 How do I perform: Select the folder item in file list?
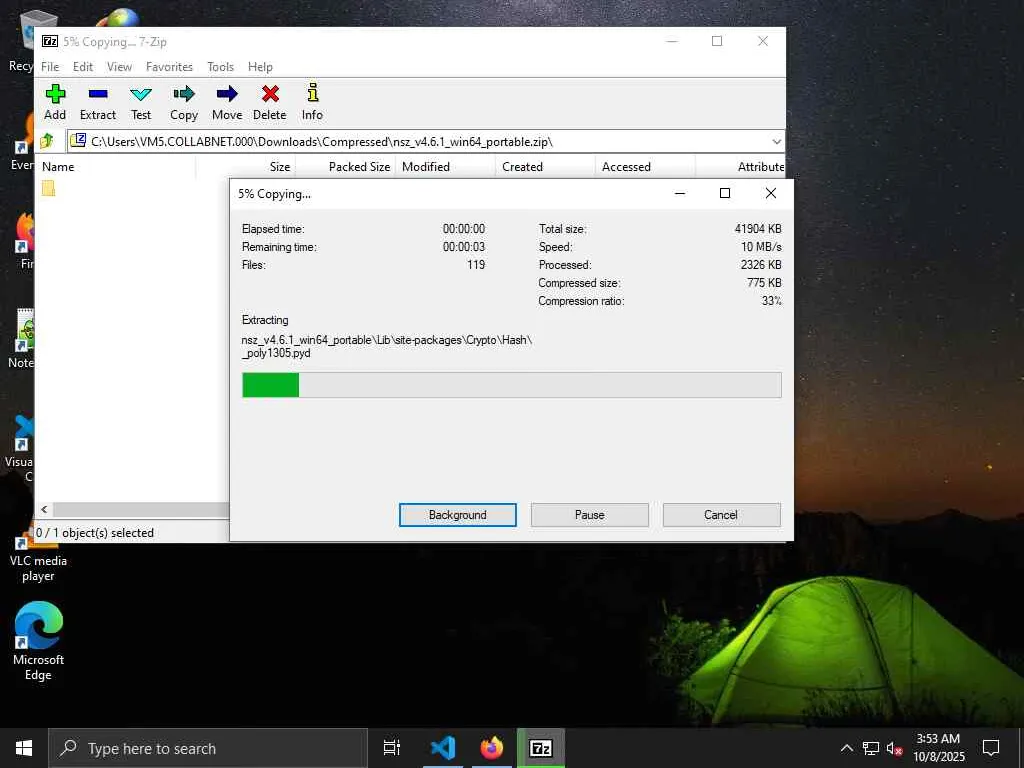click(x=48, y=188)
